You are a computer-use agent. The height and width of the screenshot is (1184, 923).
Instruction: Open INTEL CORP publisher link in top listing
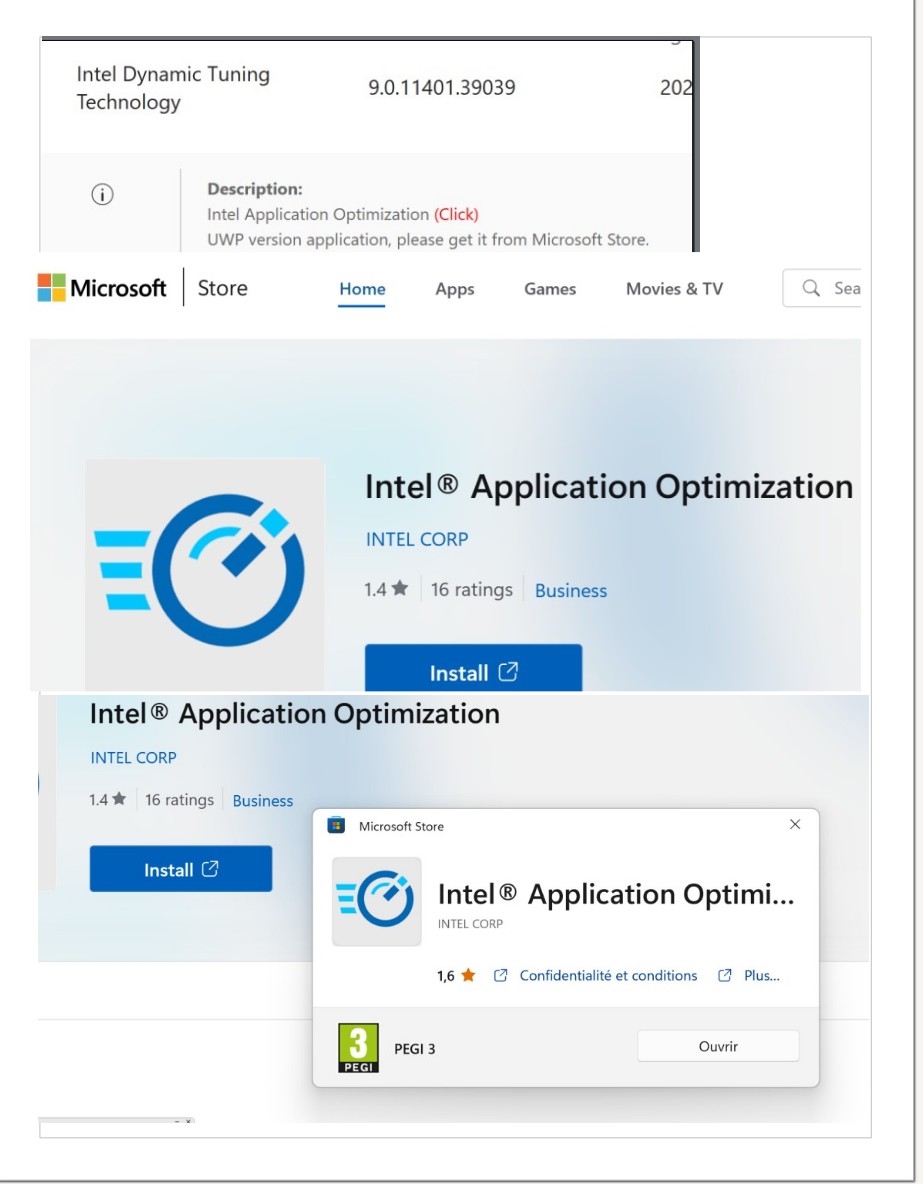(417, 539)
